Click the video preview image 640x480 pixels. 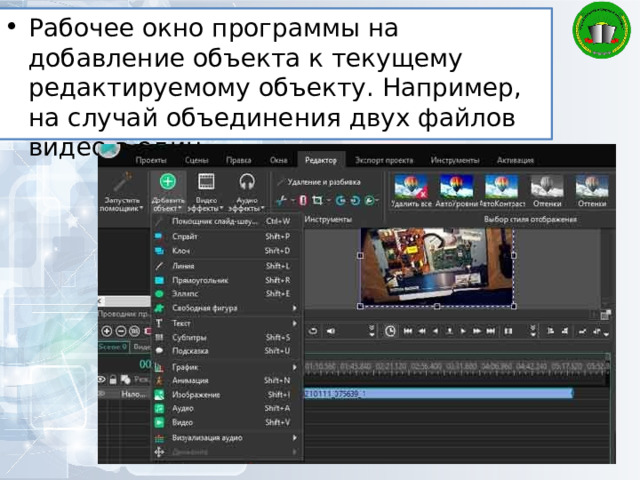coord(437,266)
